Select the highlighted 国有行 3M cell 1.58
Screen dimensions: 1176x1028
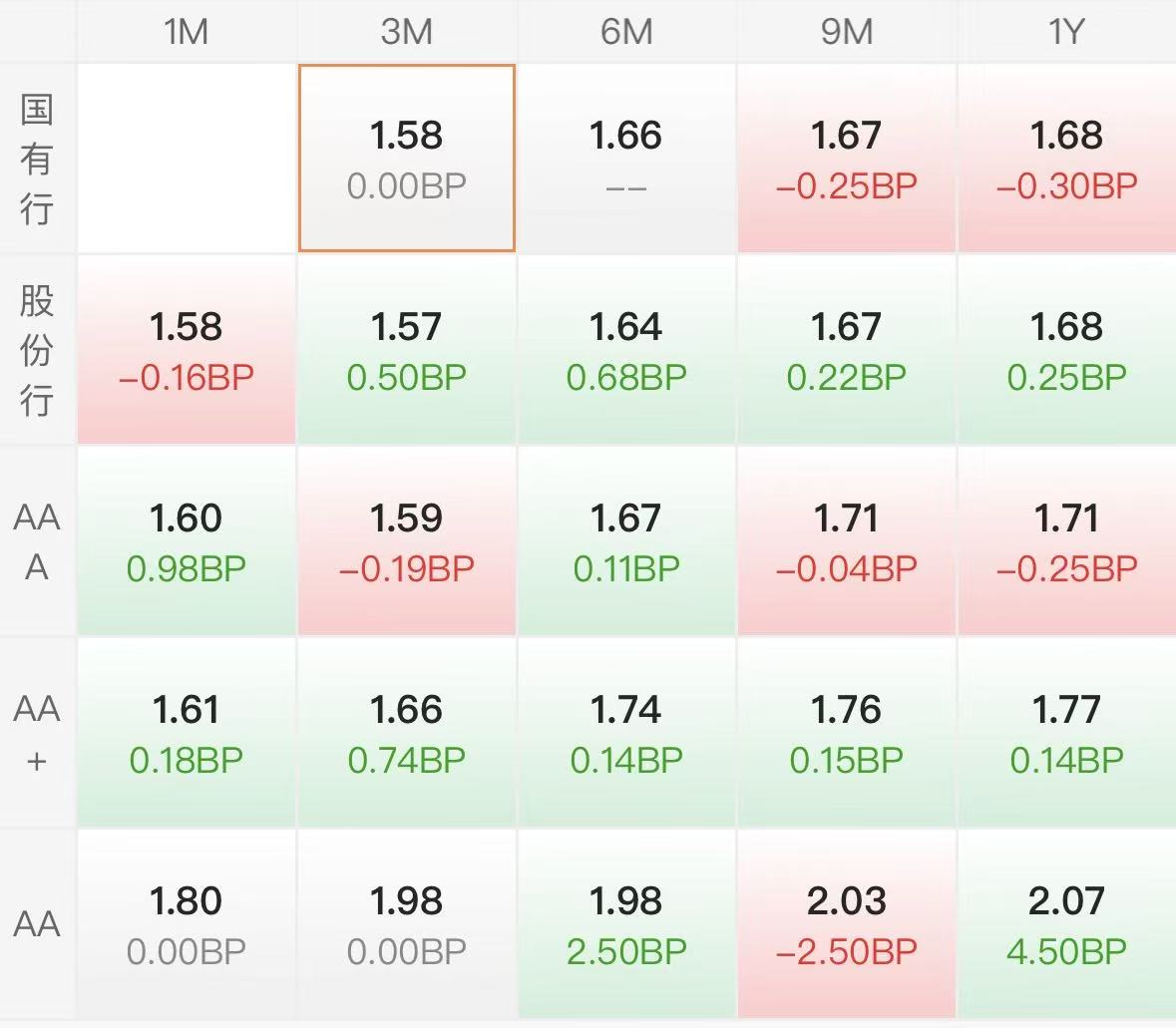click(x=407, y=158)
